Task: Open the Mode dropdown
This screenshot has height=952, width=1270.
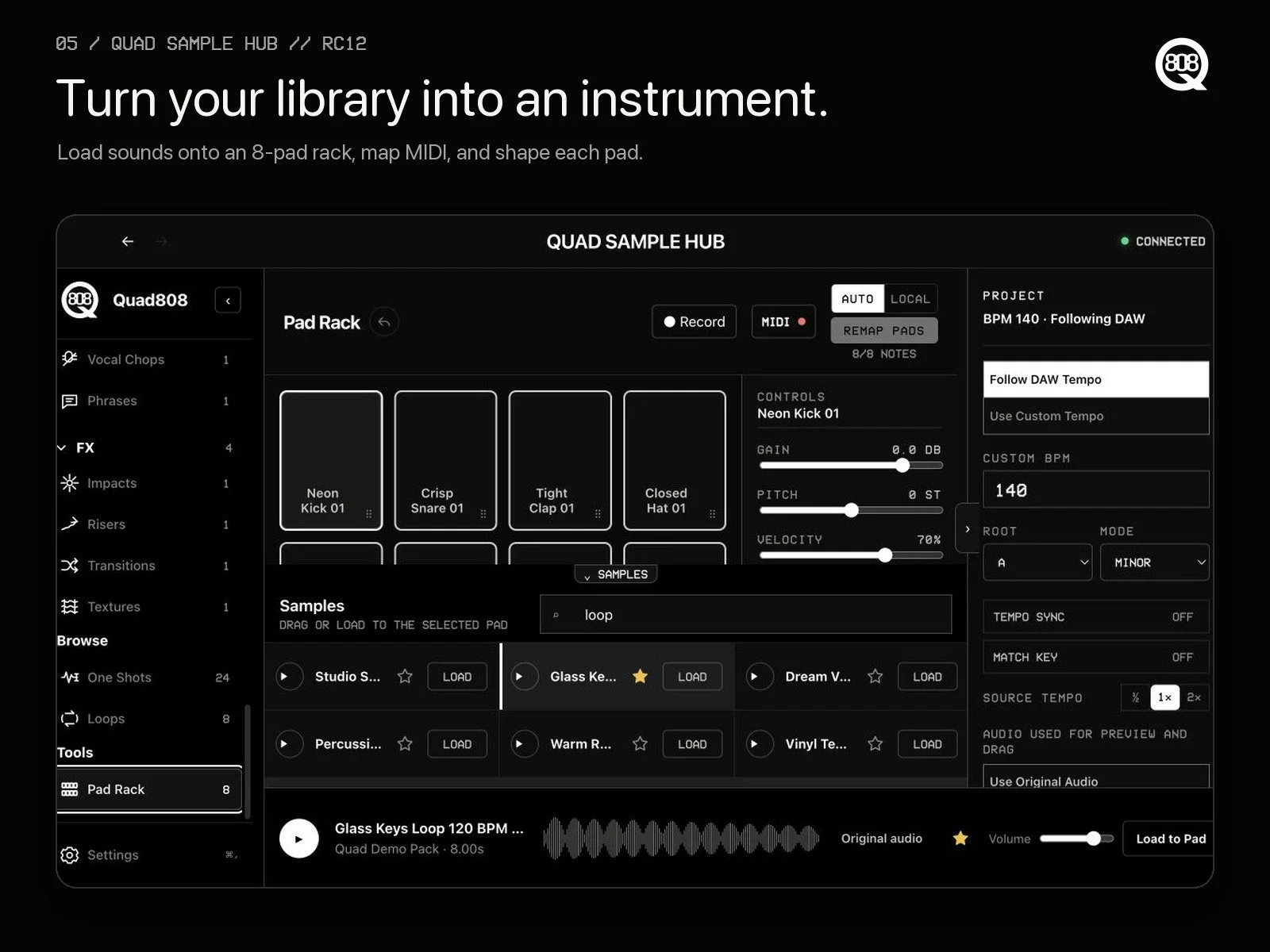Action: [1155, 562]
